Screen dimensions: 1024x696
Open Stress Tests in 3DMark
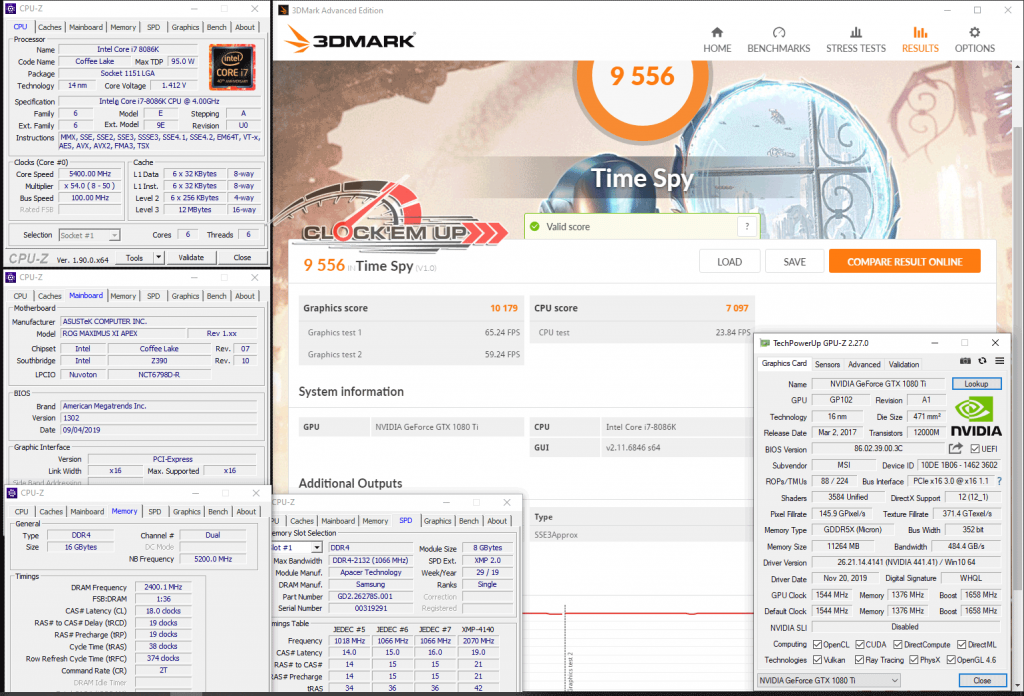click(855, 38)
